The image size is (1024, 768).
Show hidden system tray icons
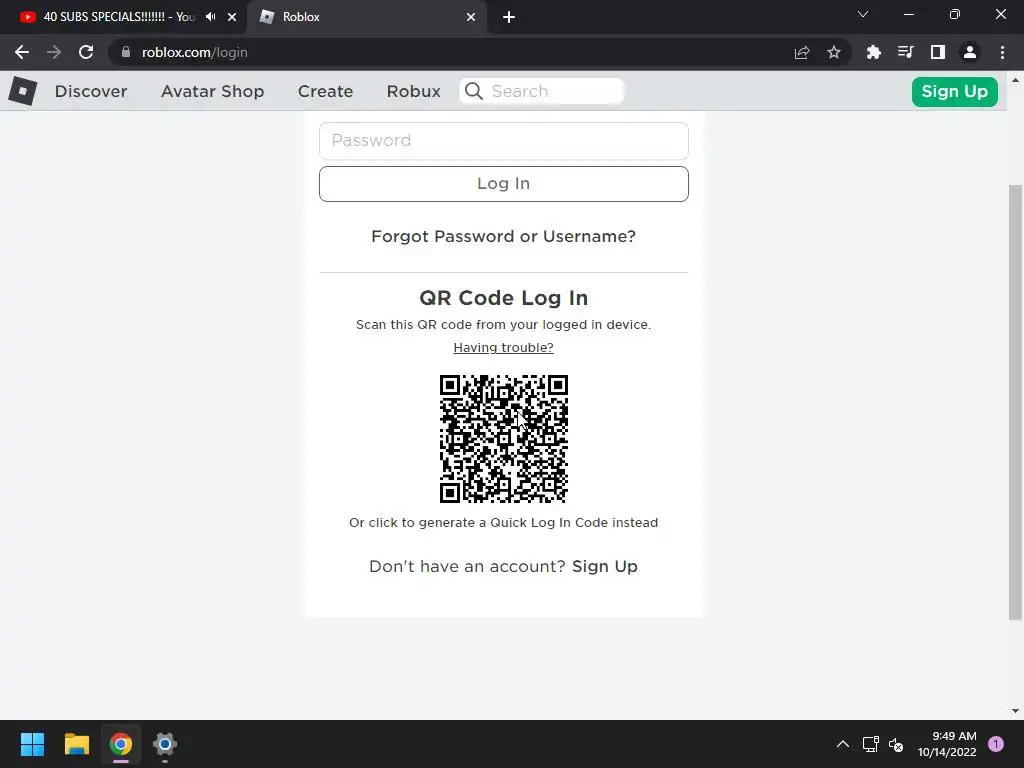[843, 744]
